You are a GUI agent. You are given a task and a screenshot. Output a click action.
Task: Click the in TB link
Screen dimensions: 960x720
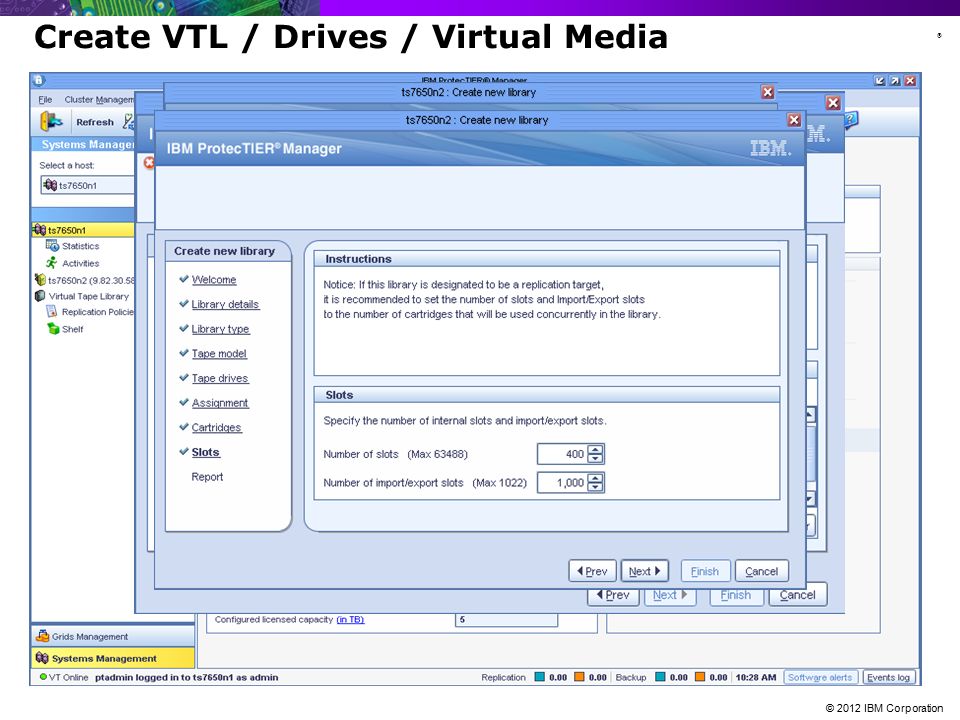tap(350, 620)
